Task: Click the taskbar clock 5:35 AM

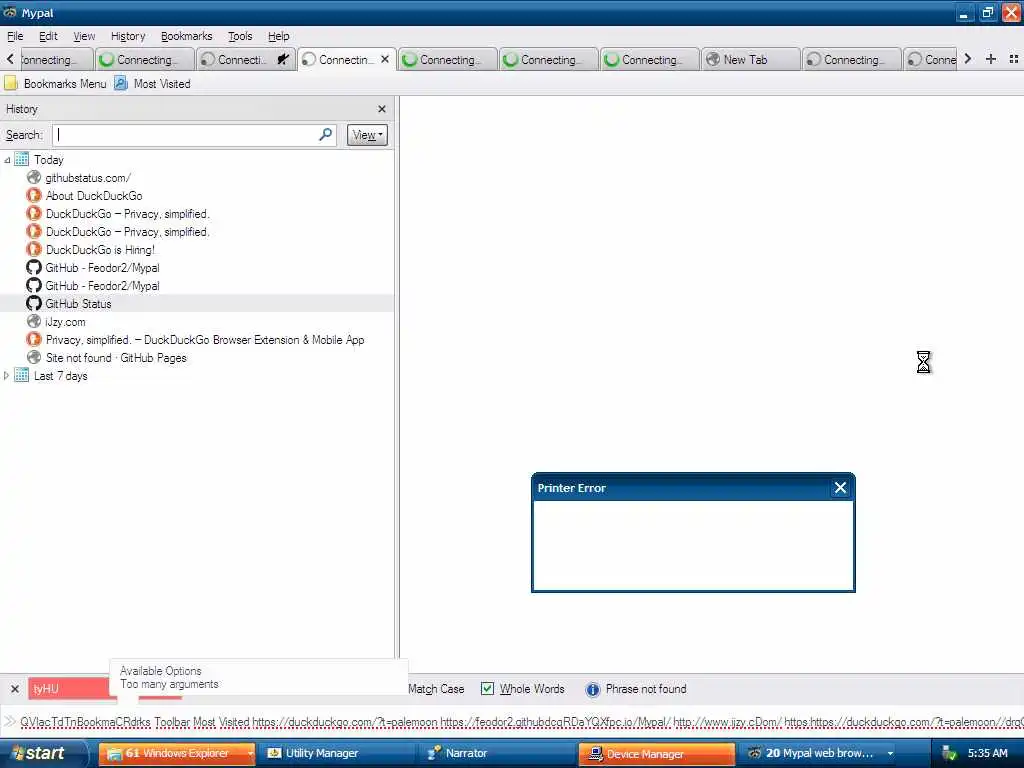Action: click(x=987, y=754)
